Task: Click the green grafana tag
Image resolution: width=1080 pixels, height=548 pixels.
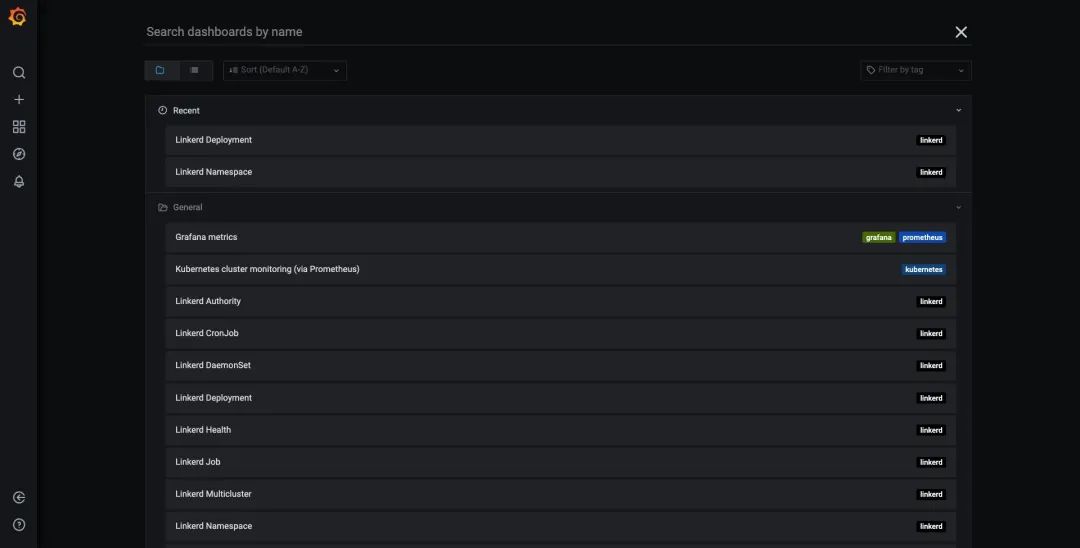Action: (x=879, y=238)
